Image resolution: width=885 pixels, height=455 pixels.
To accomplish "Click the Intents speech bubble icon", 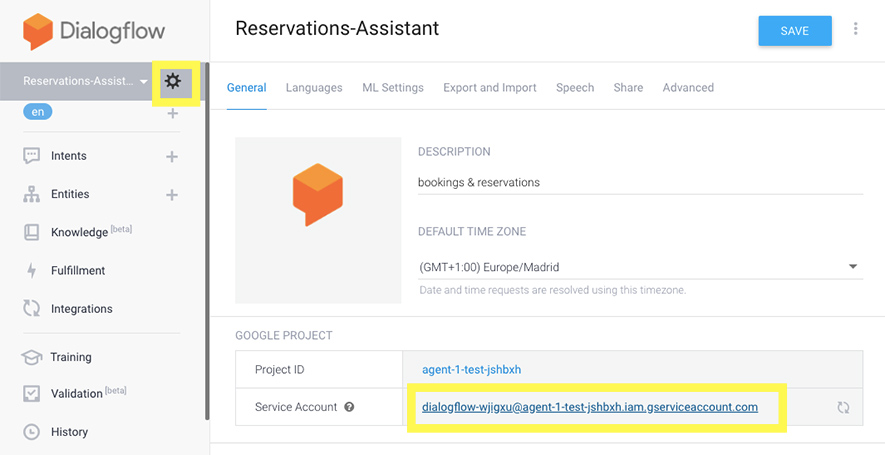I will tap(32, 156).
